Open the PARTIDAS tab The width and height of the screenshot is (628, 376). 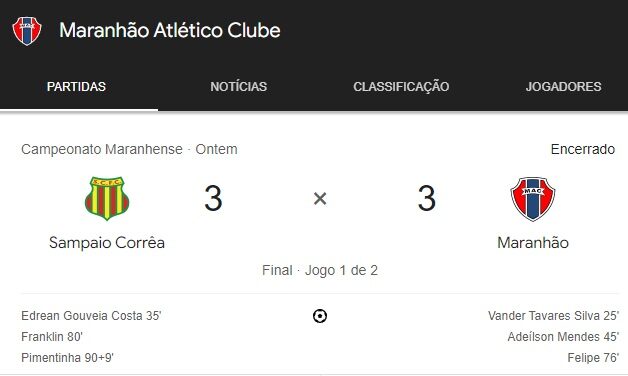click(x=76, y=86)
